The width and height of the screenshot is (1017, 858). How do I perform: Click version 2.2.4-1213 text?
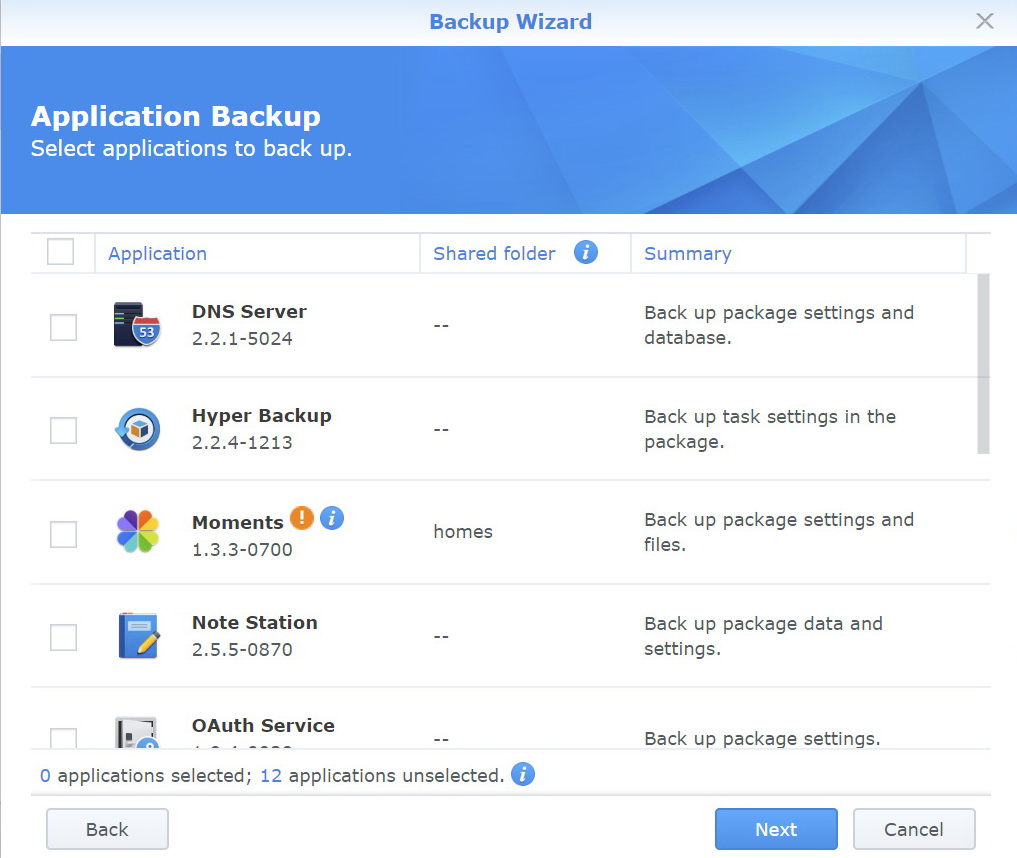tap(242, 442)
